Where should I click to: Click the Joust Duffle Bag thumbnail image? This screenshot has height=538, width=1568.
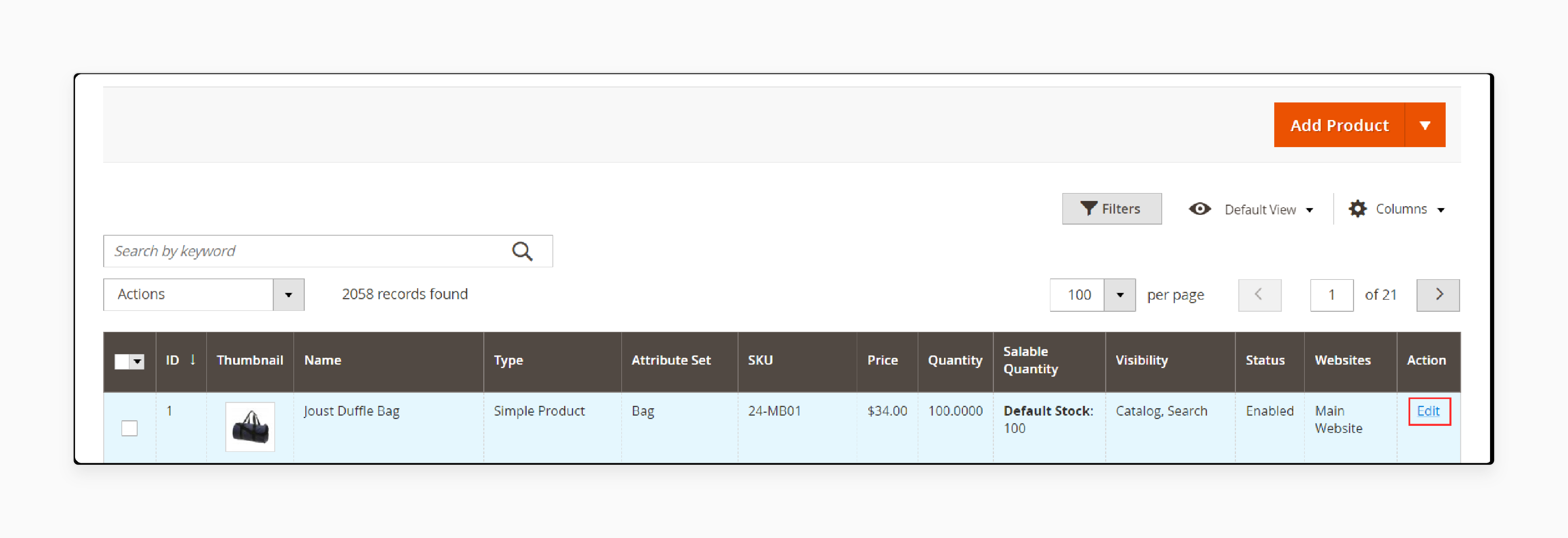pyautogui.click(x=250, y=427)
